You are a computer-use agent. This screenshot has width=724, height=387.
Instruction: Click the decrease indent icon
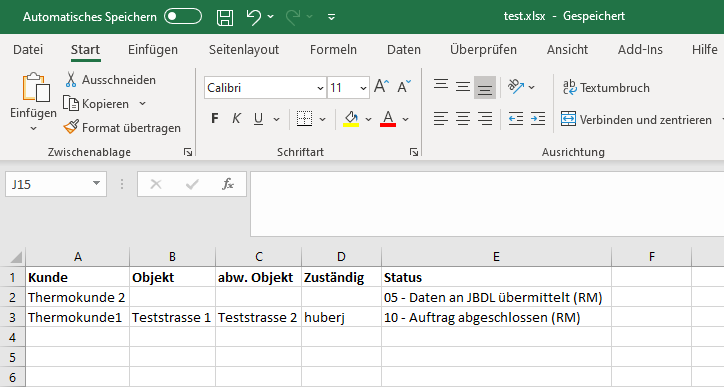click(x=516, y=119)
